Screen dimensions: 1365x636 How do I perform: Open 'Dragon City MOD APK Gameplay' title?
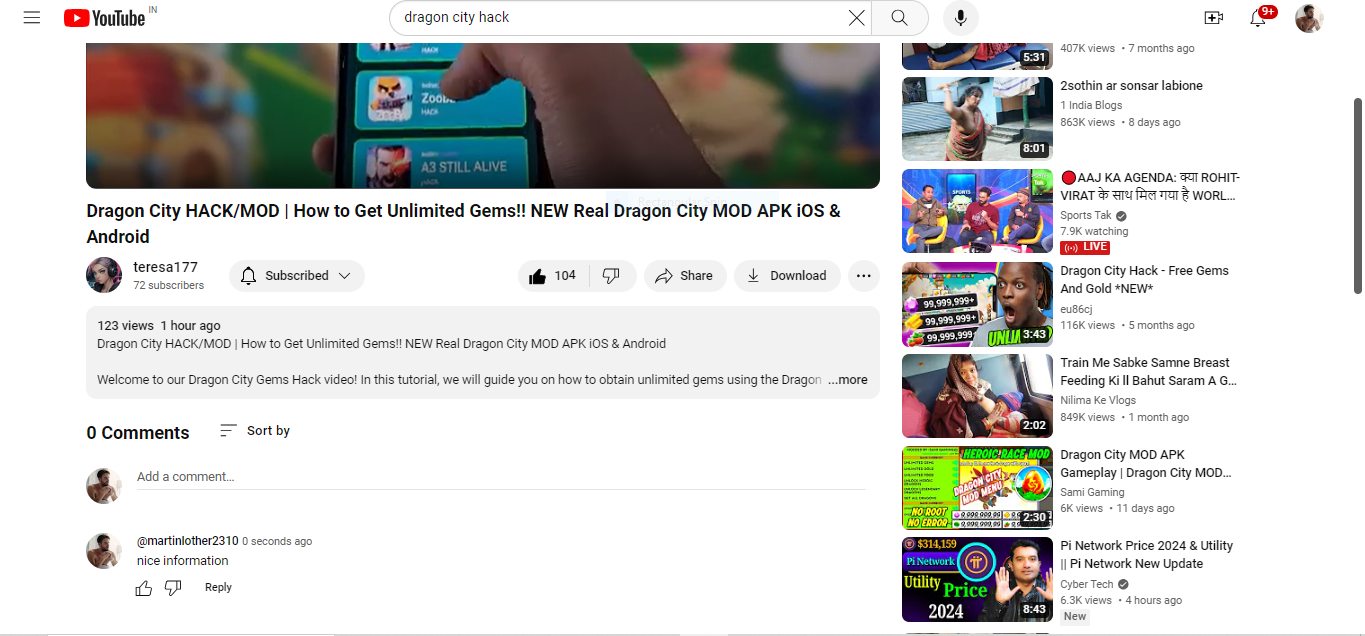tap(1147, 464)
